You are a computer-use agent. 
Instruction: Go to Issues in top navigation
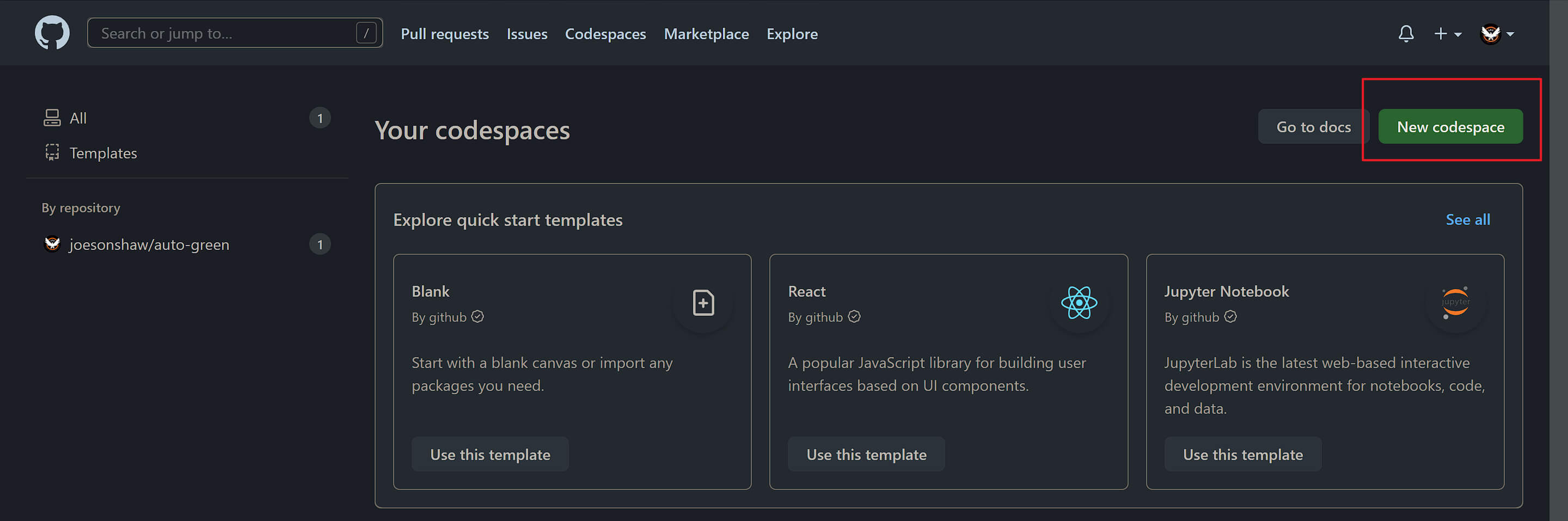pos(526,33)
